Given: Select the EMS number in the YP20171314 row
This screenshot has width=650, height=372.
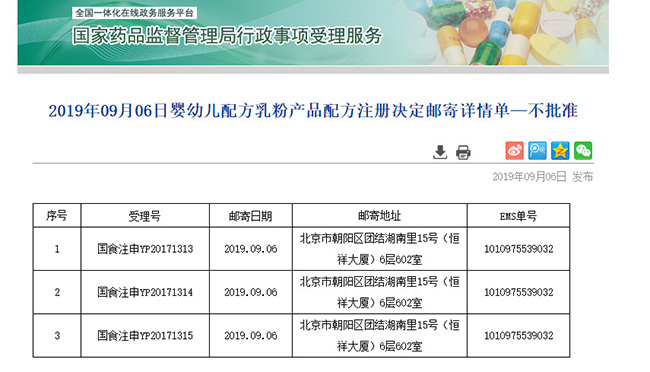Looking at the screenshot, I should pos(519,292).
